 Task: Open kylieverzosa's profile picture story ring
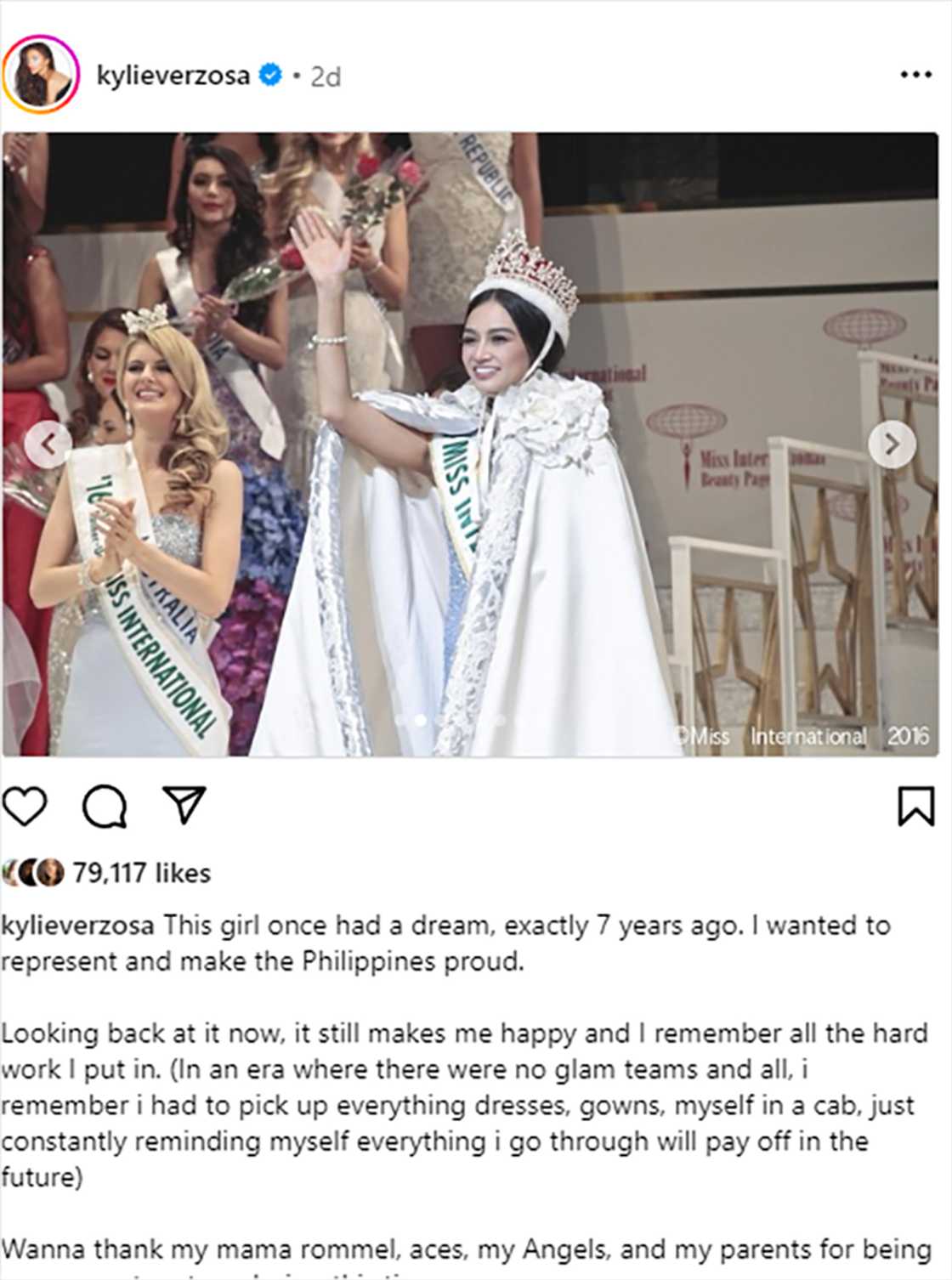(41, 75)
